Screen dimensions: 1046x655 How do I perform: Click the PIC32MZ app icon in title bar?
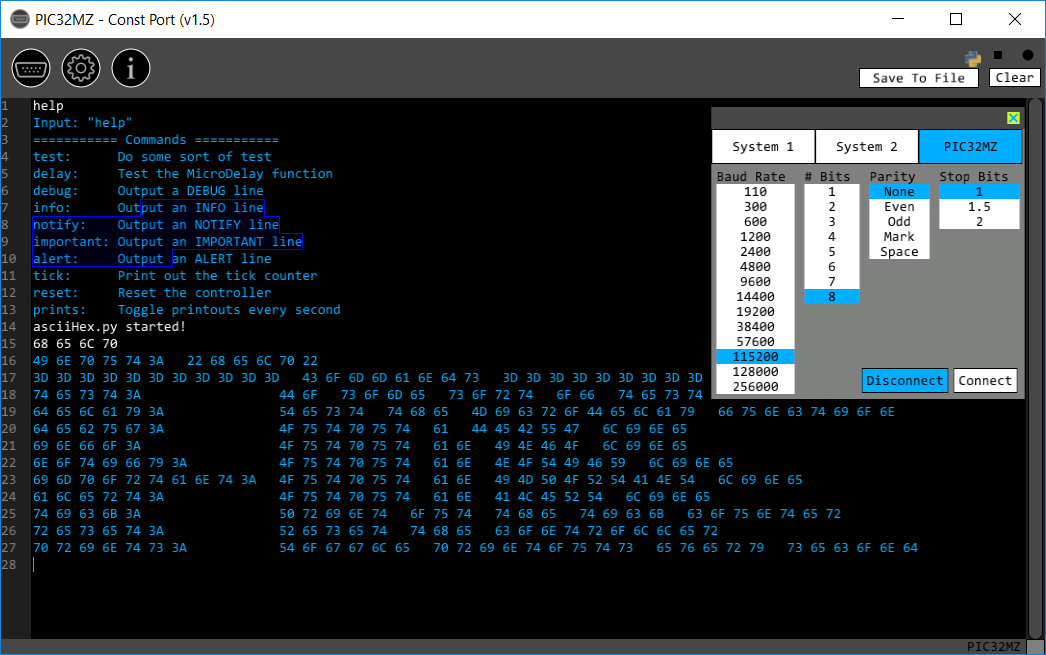[x=20, y=19]
